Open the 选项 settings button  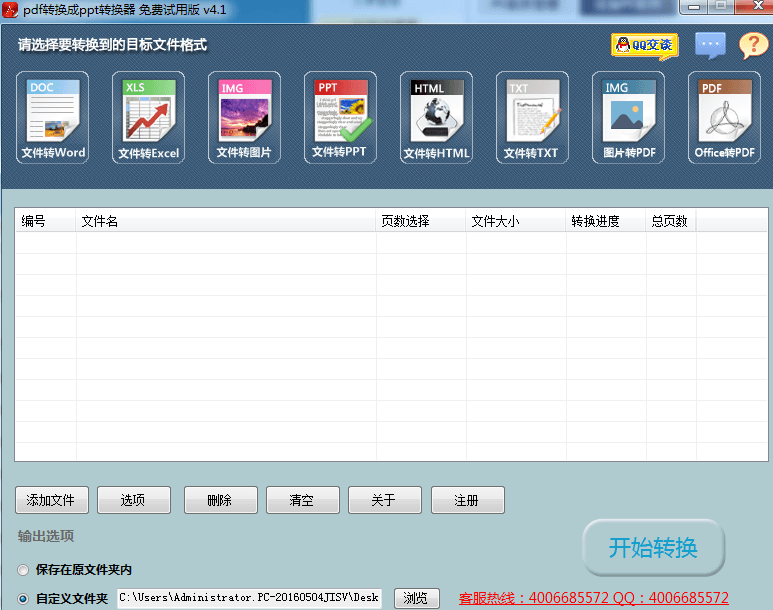tap(134, 500)
